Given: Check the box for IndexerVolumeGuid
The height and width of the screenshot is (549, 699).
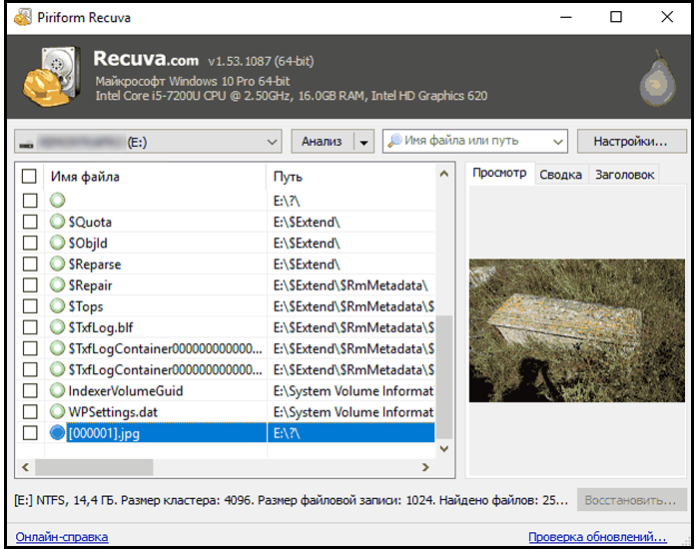Looking at the screenshot, I should tap(30, 390).
